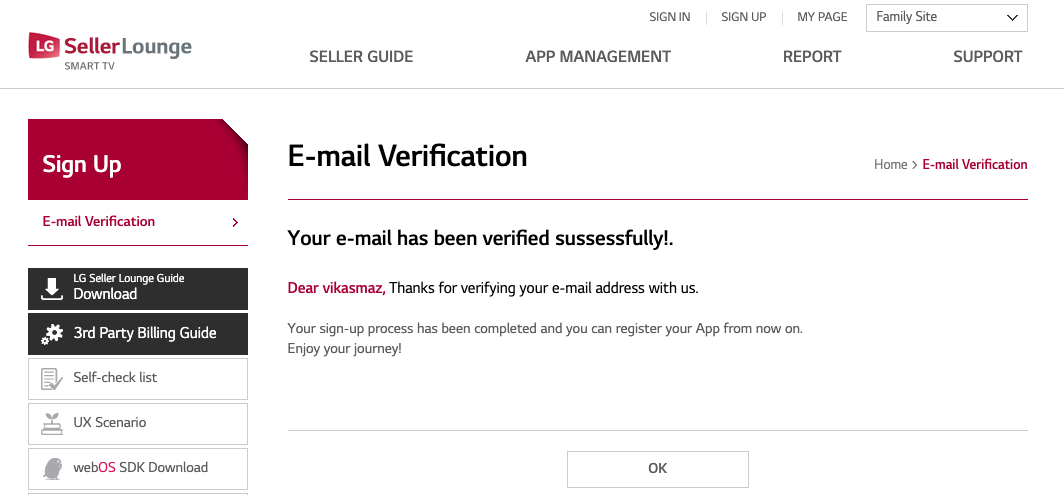
Task: Click the OK button
Action: click(x=658, y=469)
